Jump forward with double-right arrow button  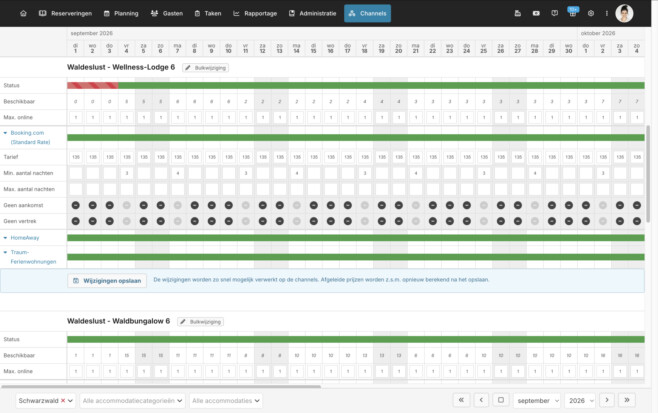[x=627, y=400]
